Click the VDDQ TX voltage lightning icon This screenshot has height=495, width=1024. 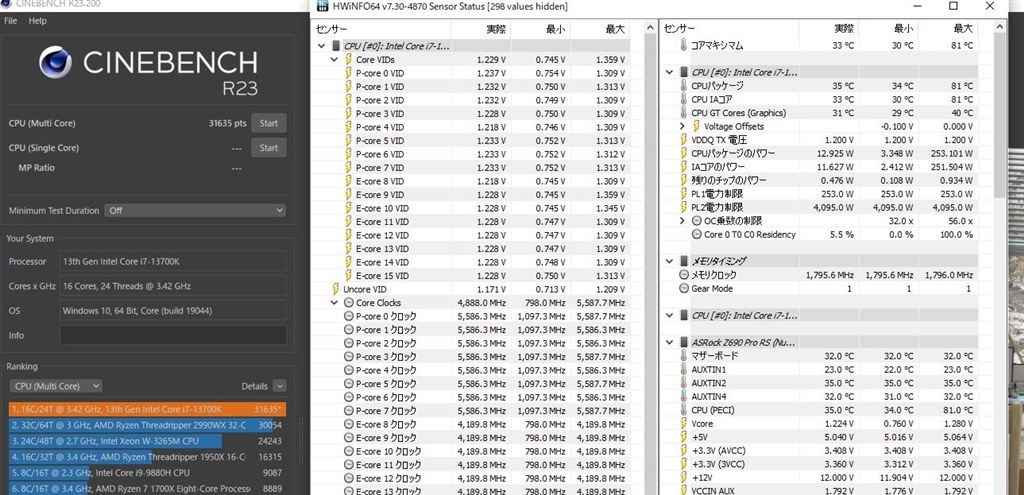click(683, 140)
